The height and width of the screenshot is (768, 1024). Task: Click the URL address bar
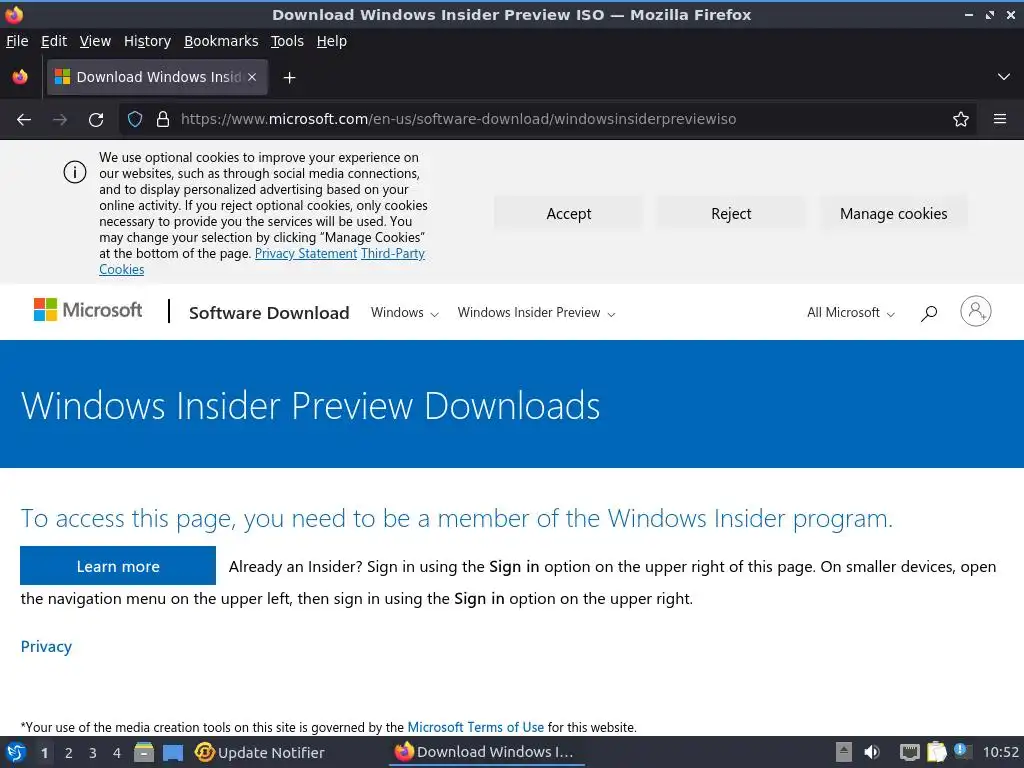(549, 119)
